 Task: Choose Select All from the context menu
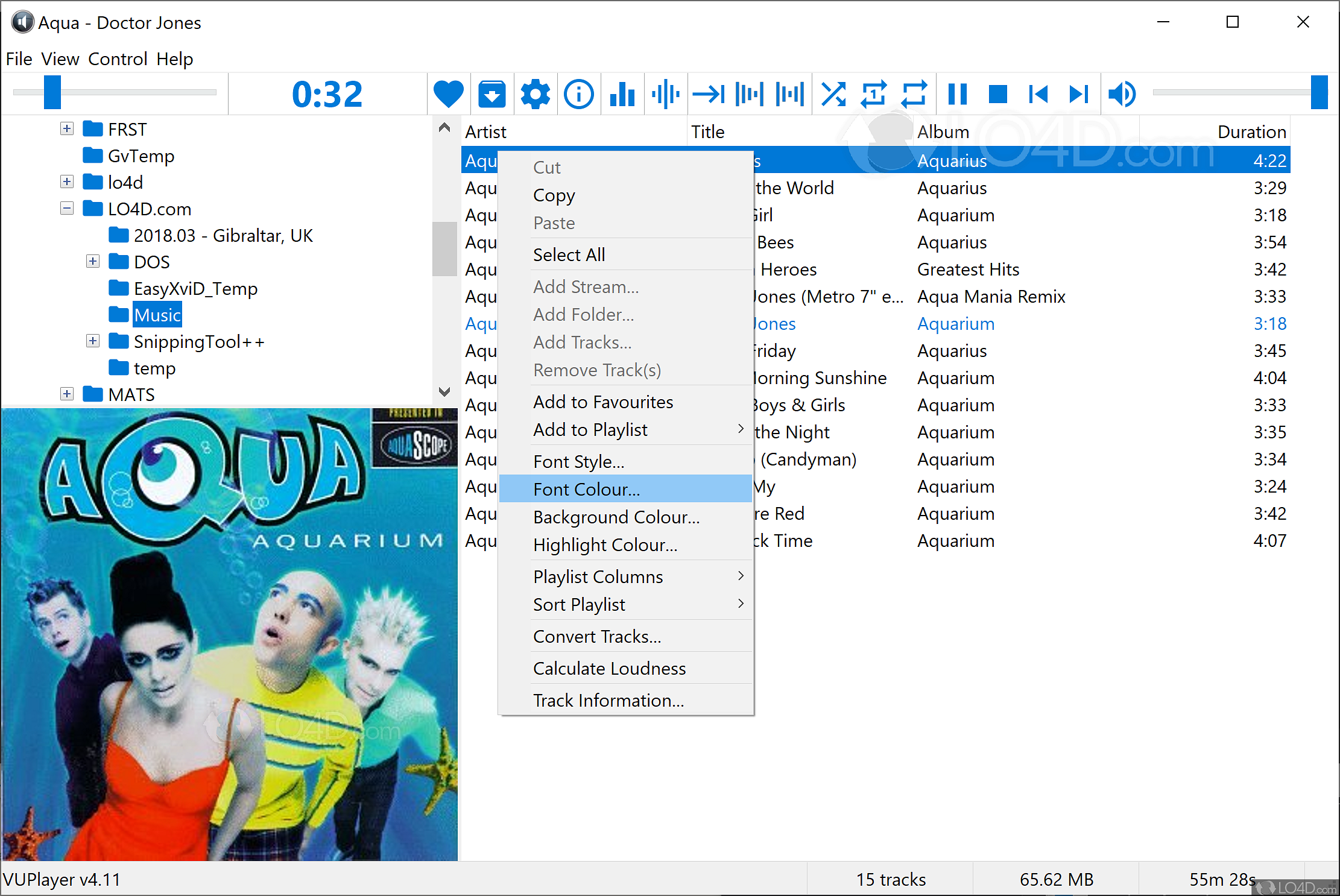(569, 254)
